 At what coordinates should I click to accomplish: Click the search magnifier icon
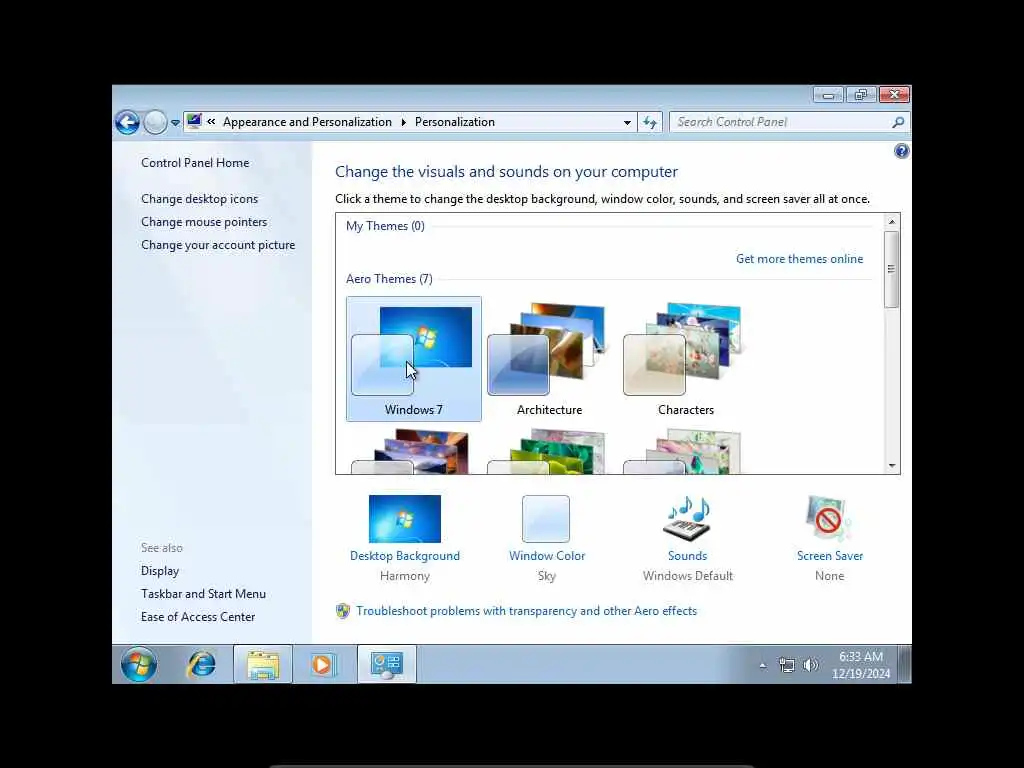click(x=899, y=122)
